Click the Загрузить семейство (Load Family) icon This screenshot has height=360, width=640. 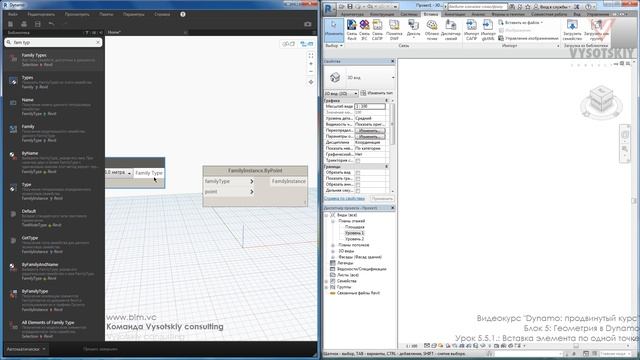pyautogui.click(x=572, y=30)
